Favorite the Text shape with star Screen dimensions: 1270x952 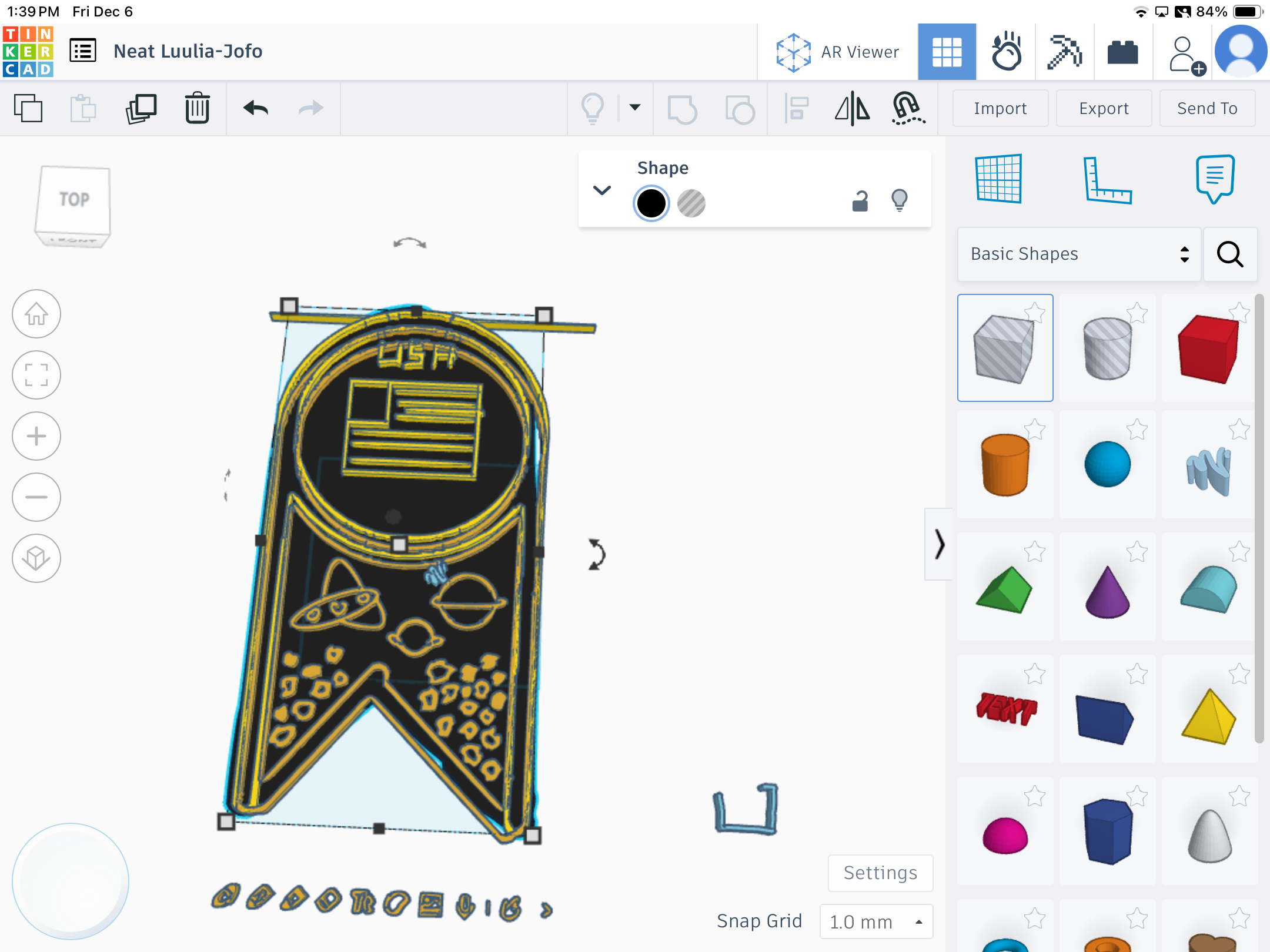1035,675
